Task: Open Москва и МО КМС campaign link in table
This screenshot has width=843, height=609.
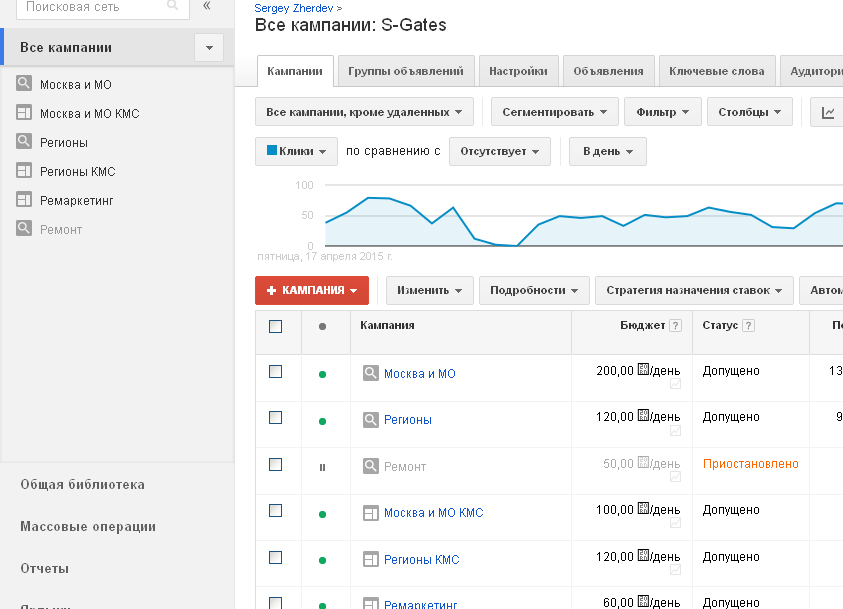Action: [x=433, y=513]
